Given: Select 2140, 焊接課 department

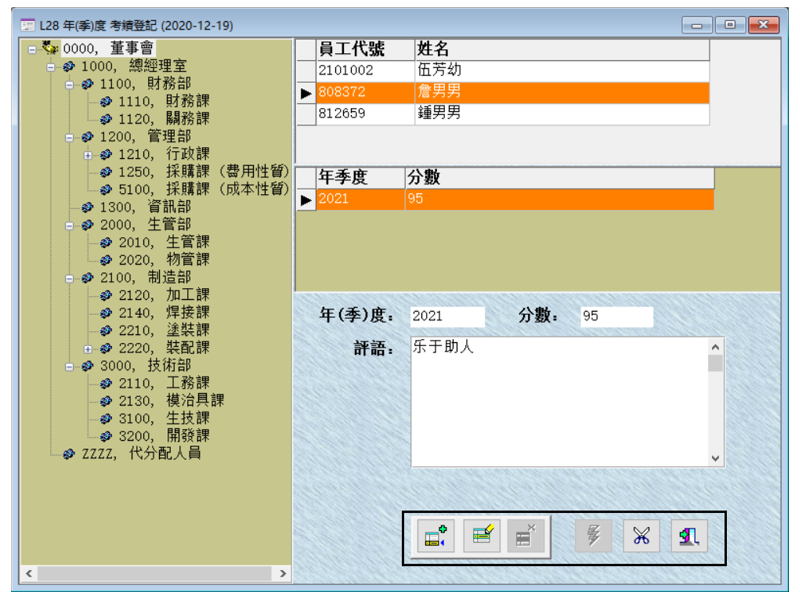Looking at the screenshot, I should 164,312.
